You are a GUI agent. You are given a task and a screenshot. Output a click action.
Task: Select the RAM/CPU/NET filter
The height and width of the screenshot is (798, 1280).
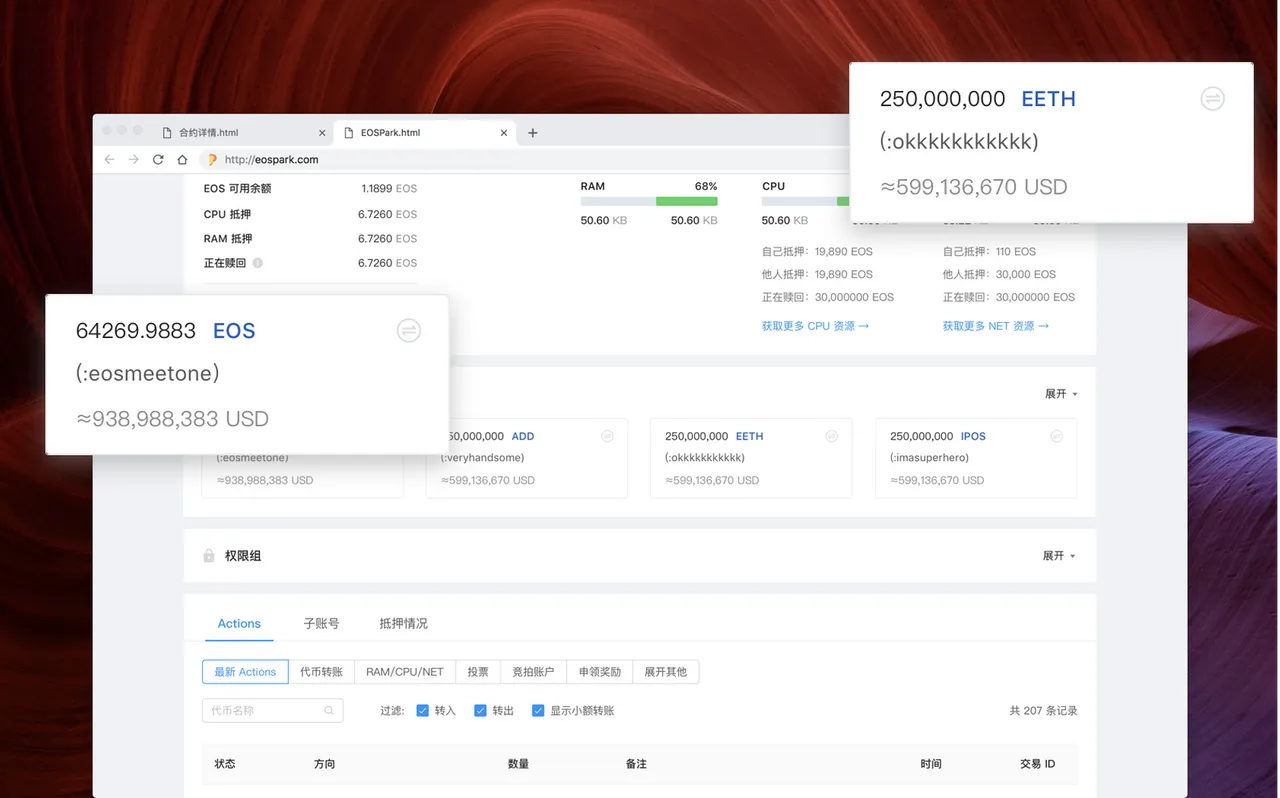click(405, 671)
